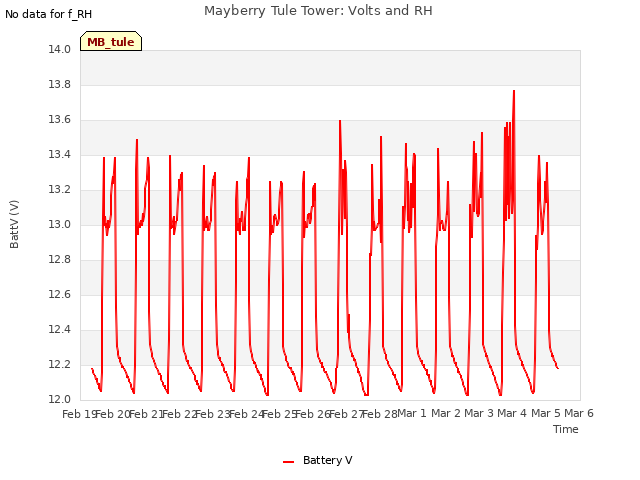The image size is (640, 480).
Task: Click the 12.6 y-axis tick label
Action: tap(60, 294)
